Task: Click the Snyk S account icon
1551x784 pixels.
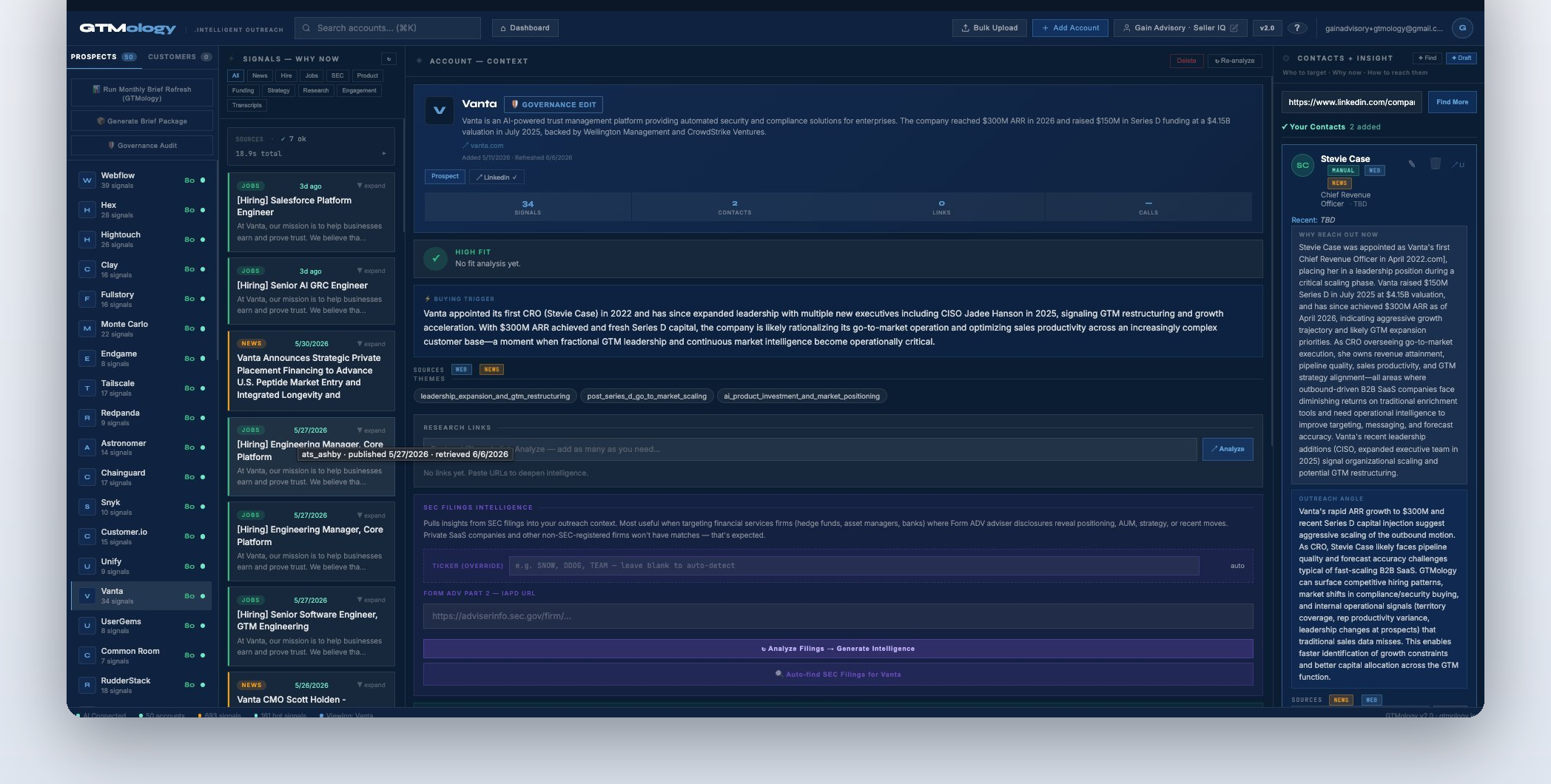Action: coord(87,507)
